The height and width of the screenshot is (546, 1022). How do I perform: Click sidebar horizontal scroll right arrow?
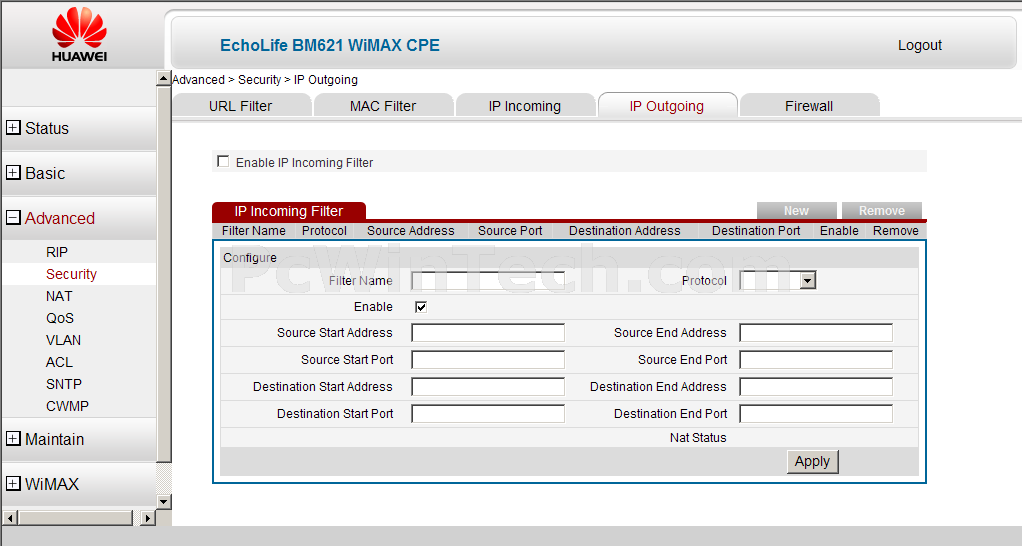148,518
